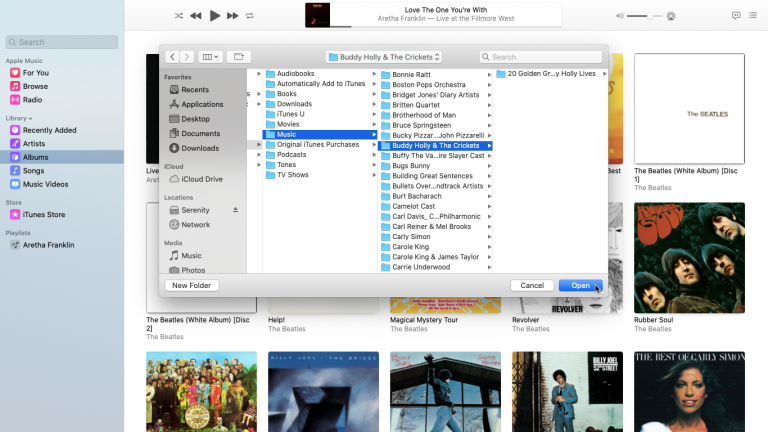Select Automatically Add to iTunes folder
Viewport: 768px width, 432px height.
point(321,84)
